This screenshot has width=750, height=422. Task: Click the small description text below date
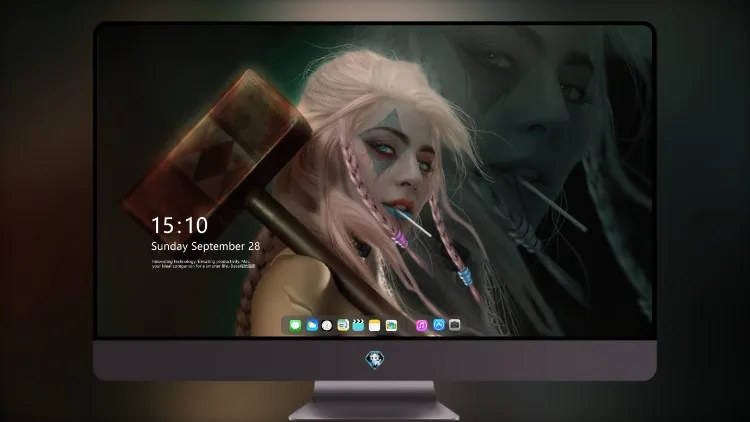pos(203,264)
